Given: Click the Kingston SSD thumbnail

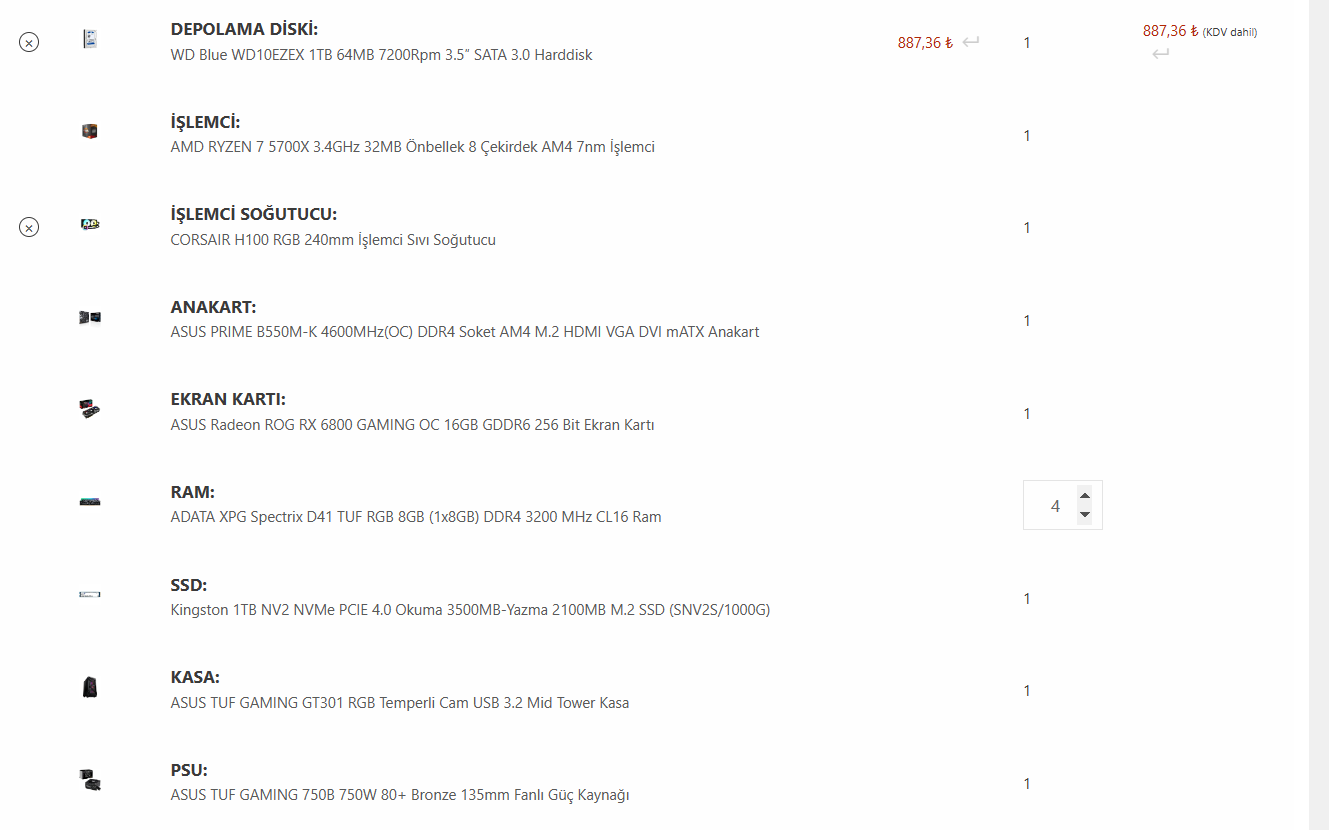Looking at the screenshot, I should (90, 594).
